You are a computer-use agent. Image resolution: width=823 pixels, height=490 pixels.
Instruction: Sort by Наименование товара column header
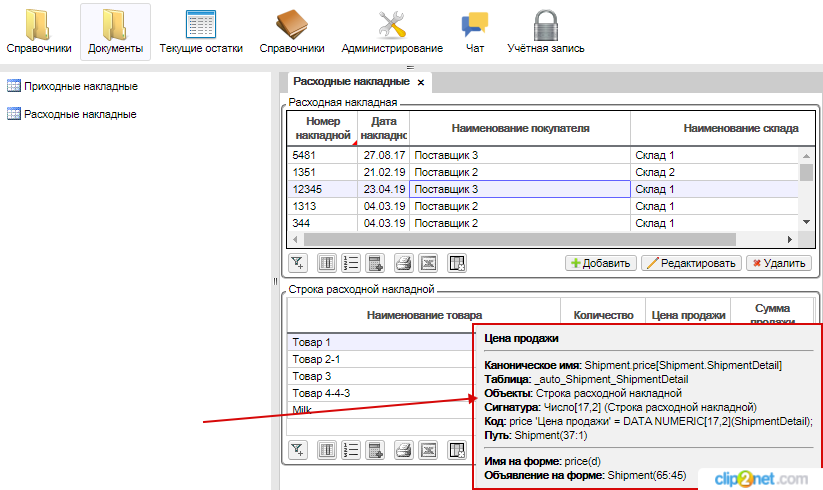(x=424, y=315)
